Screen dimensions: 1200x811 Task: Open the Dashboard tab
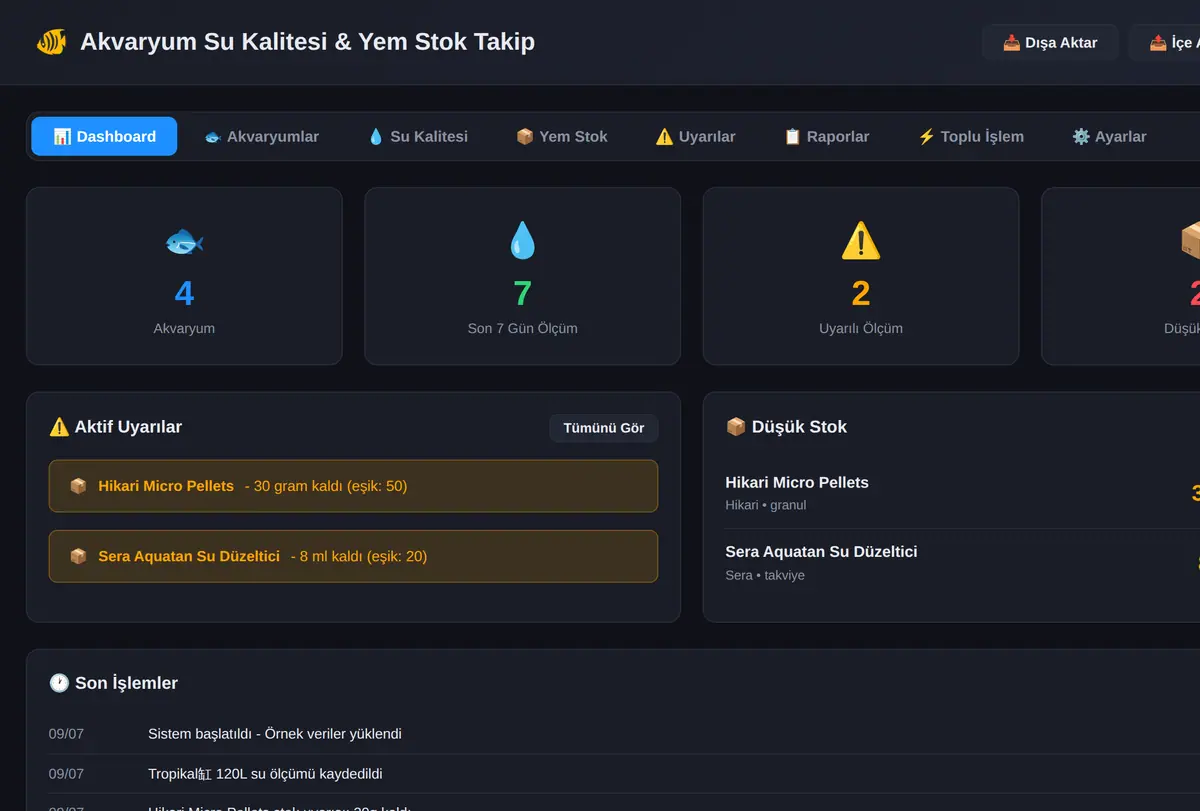pos(104,136)
